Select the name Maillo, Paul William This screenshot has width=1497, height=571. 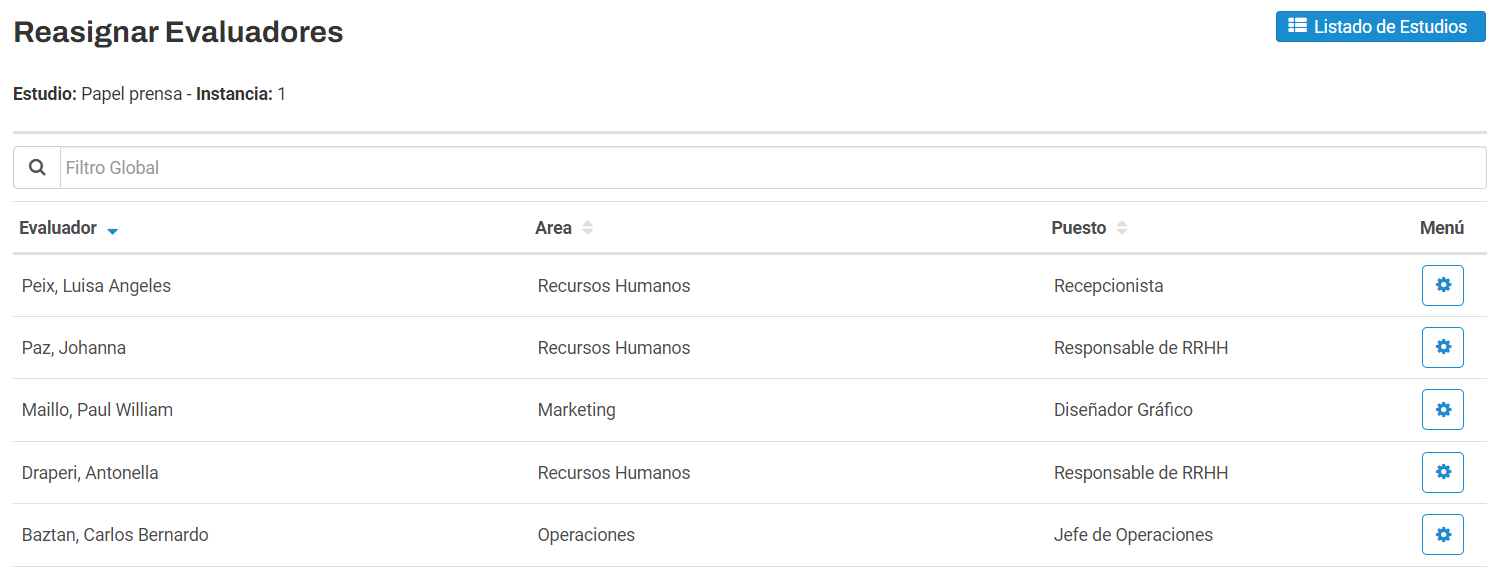tap(97, 410)
